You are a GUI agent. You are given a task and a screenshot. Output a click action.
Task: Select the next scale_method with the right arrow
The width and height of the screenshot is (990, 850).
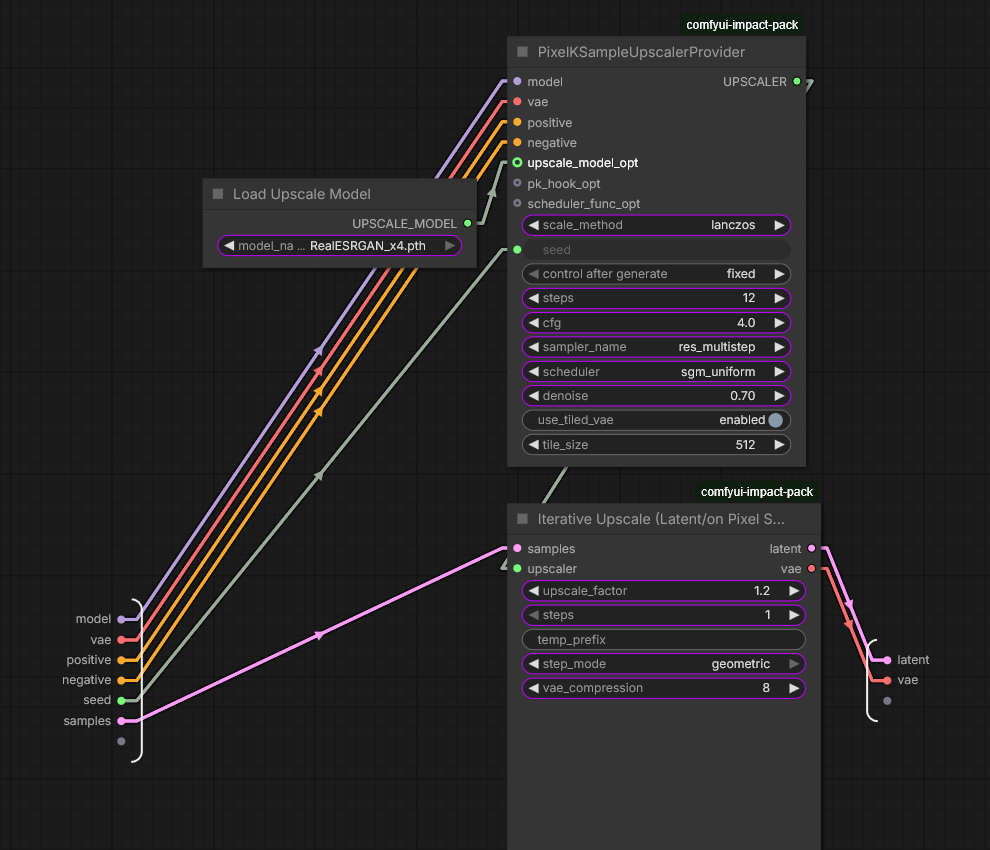click(779, 225)
